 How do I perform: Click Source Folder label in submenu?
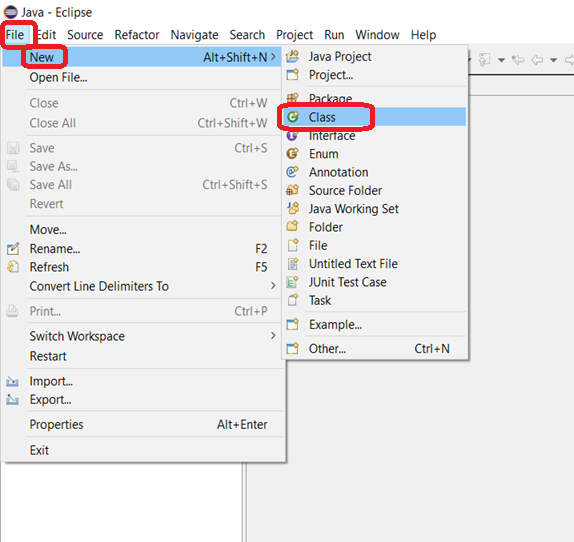345,190
